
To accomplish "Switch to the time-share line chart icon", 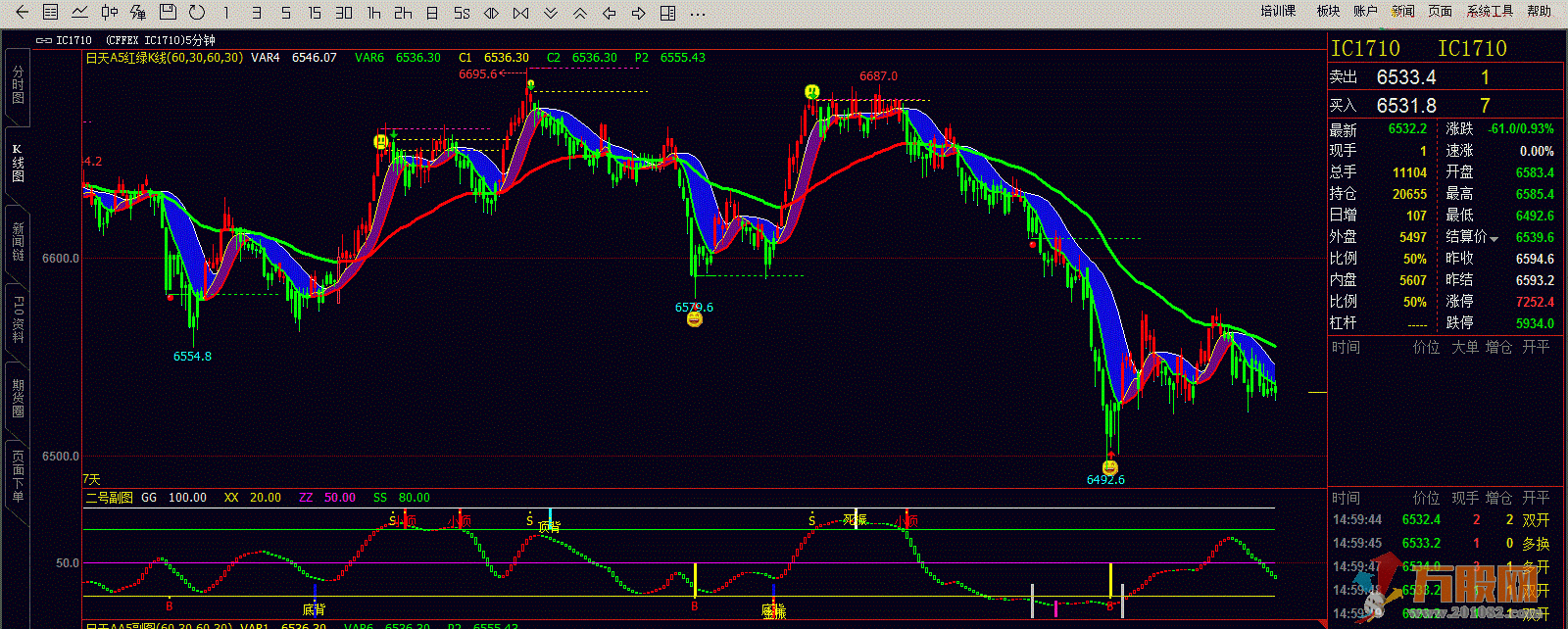I will 80,13.
